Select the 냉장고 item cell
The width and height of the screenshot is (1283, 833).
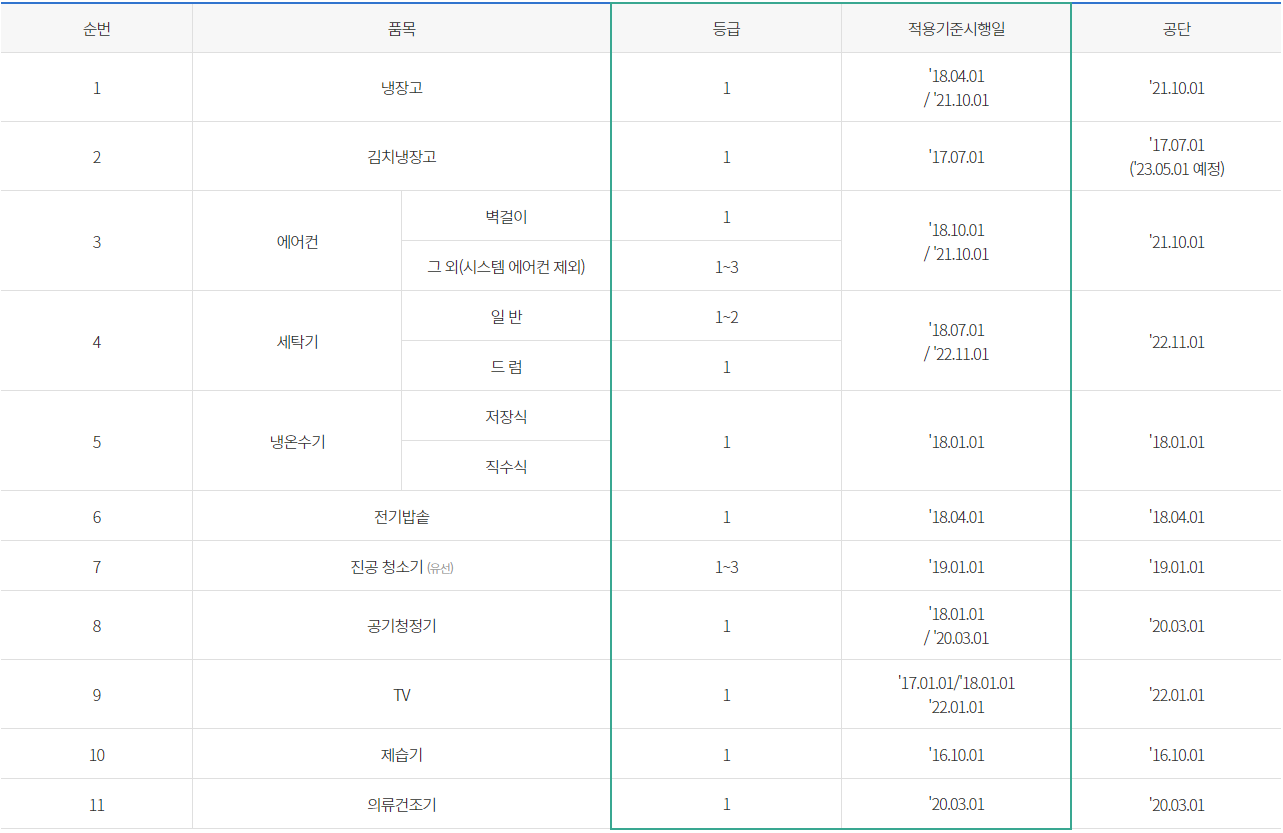click(401, 87)
